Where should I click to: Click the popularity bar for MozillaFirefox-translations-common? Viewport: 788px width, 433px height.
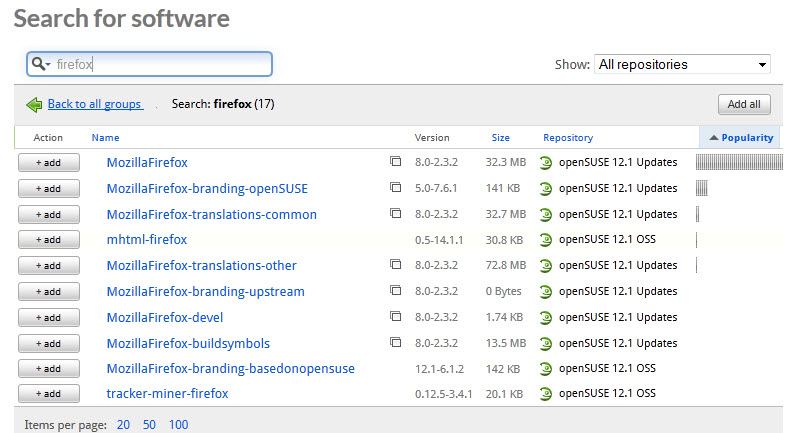click(x=698, y=214)
